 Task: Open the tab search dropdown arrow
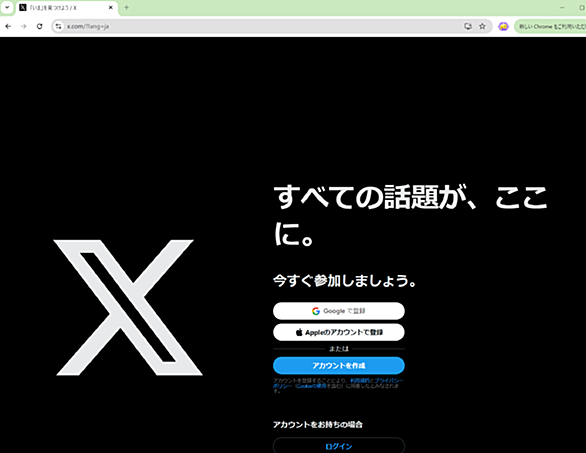7,7
